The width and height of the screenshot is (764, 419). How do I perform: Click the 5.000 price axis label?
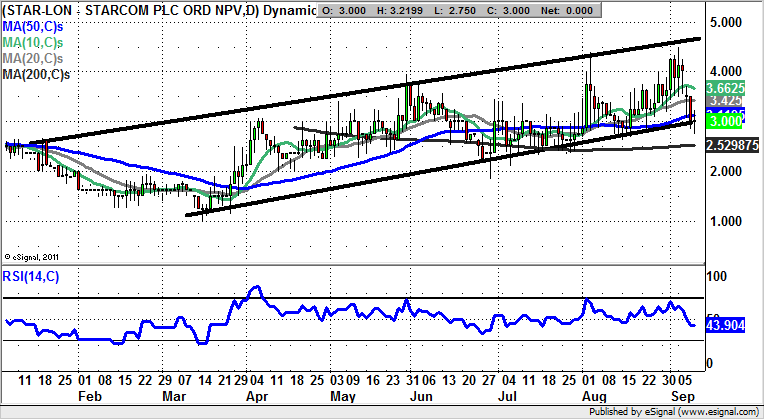click(x=724, y=22)
